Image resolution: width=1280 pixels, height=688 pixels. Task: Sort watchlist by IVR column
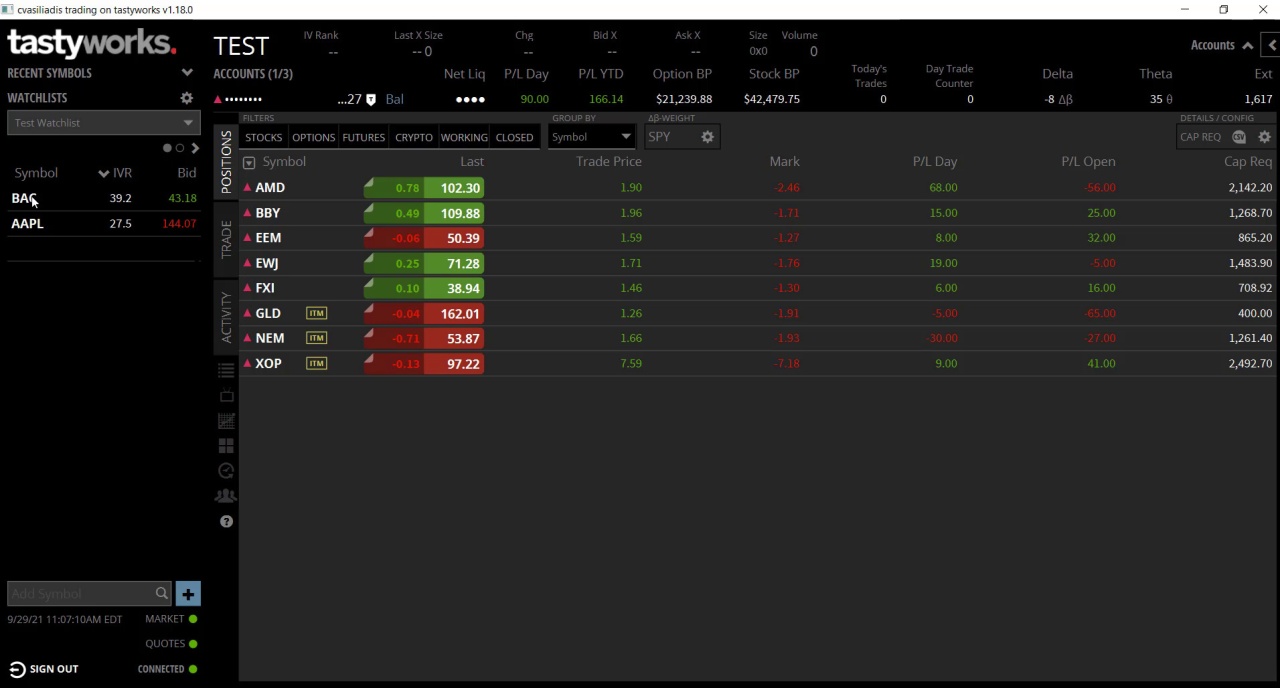(x=115, y=173)
